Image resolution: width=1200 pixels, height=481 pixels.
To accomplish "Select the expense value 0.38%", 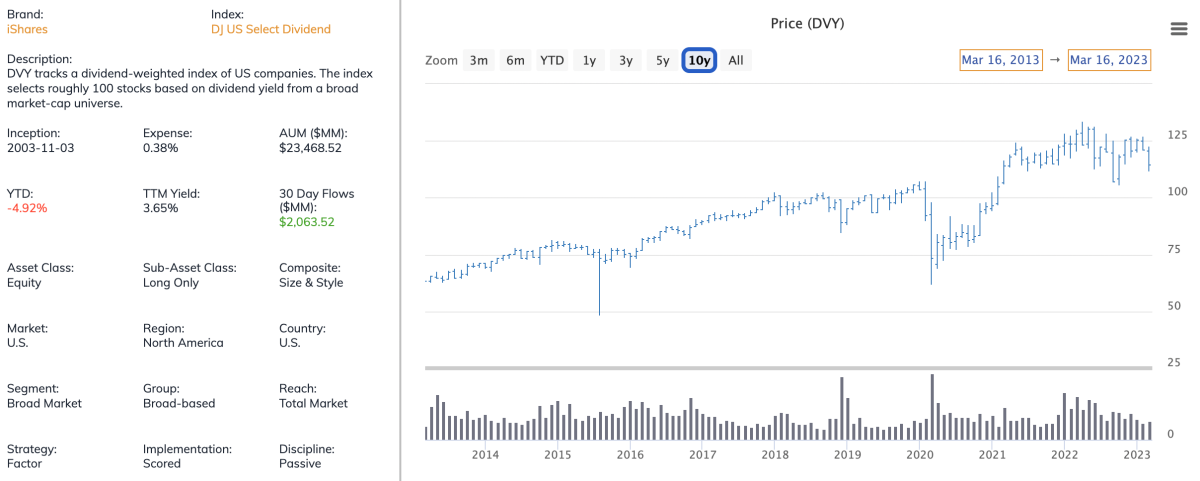I will pyautogui.click(x=161, y=148).
